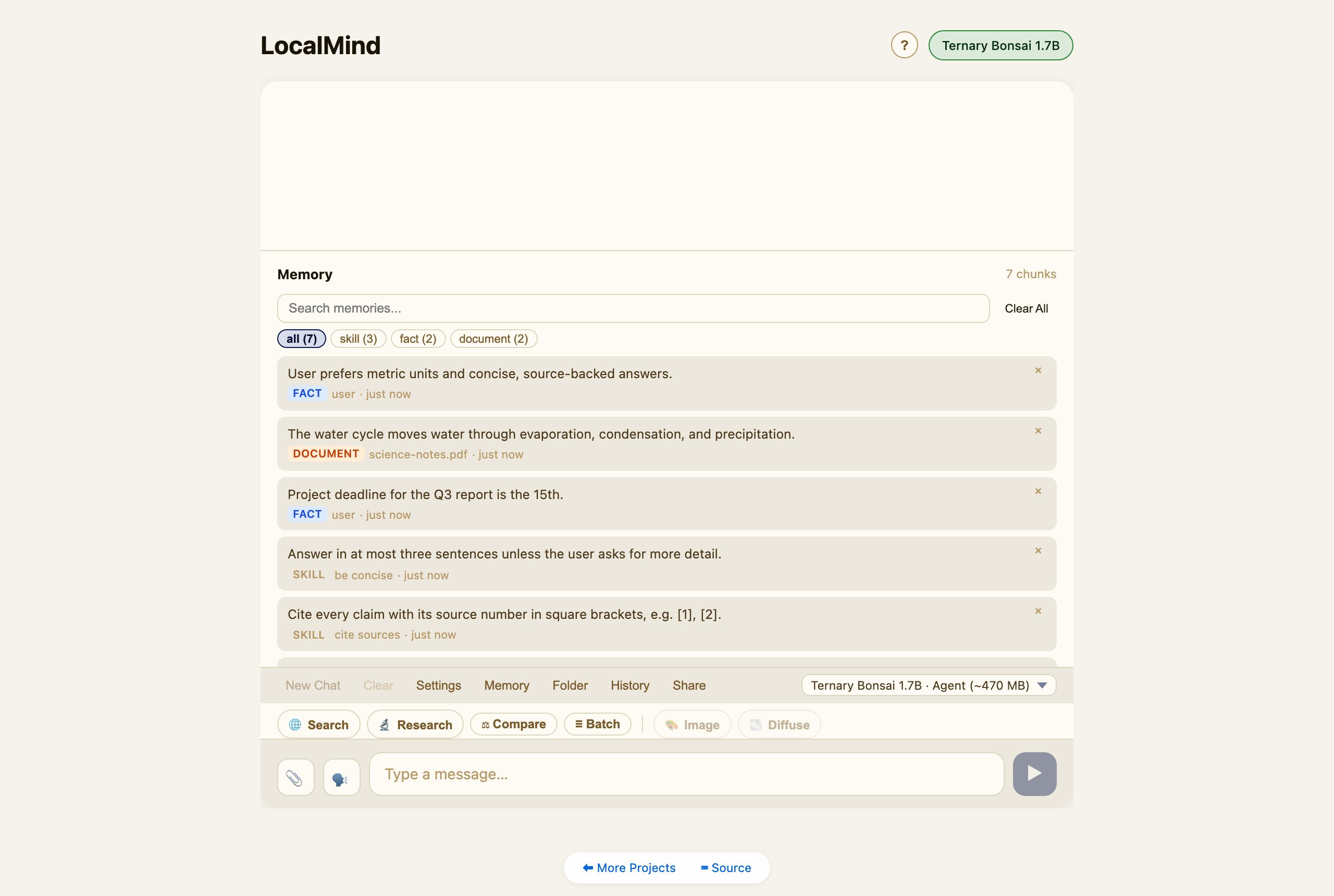The width and height of the screenshot is (1334, 896).
Task: Select the Project deadline Q3 report text
Action: 425,495
